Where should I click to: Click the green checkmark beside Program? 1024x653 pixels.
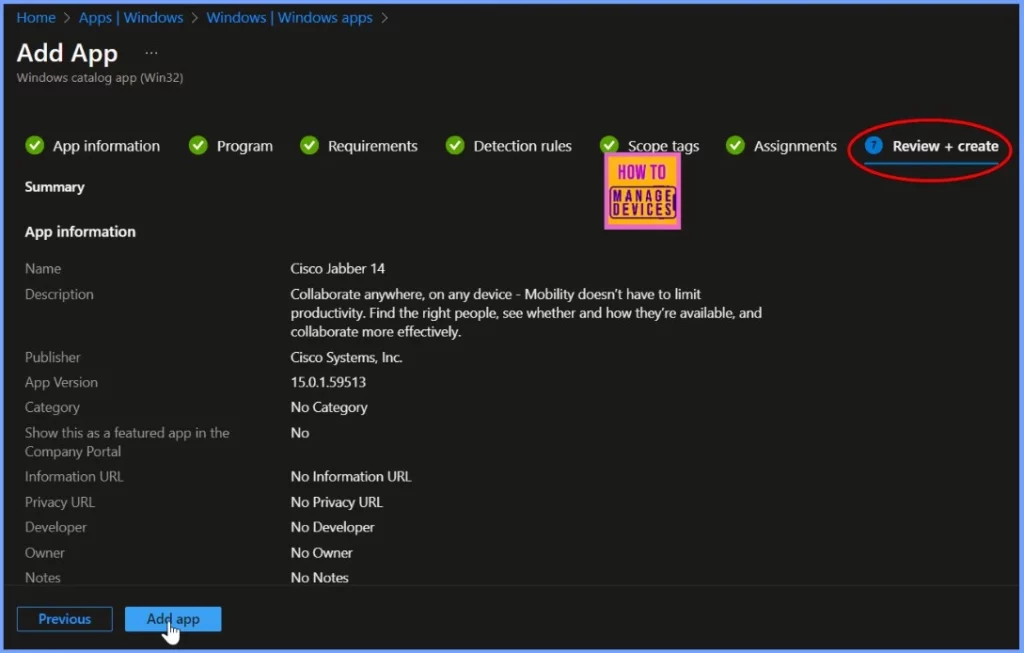pos(198,145)
